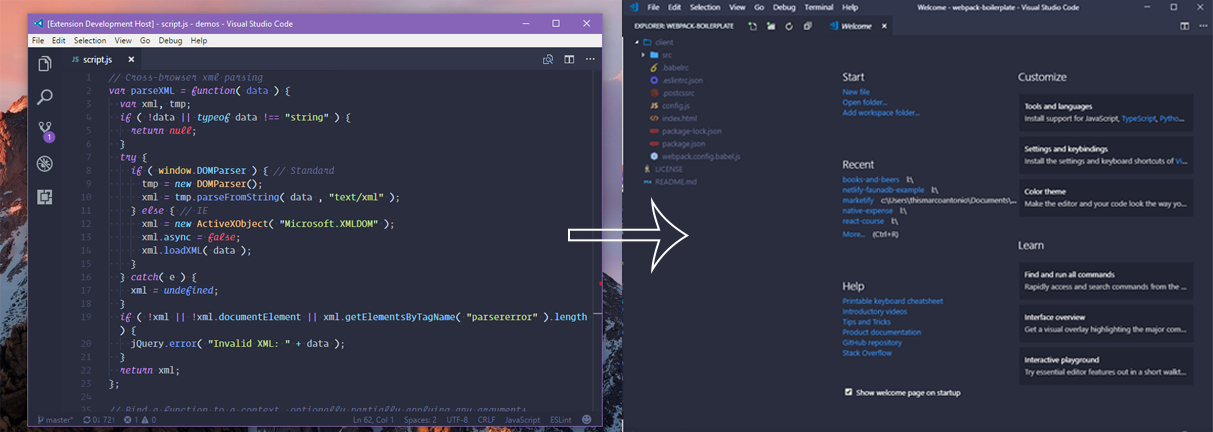1213x432 pixels.
Task: Click Color theme card
Action: tap(1106, 196)
